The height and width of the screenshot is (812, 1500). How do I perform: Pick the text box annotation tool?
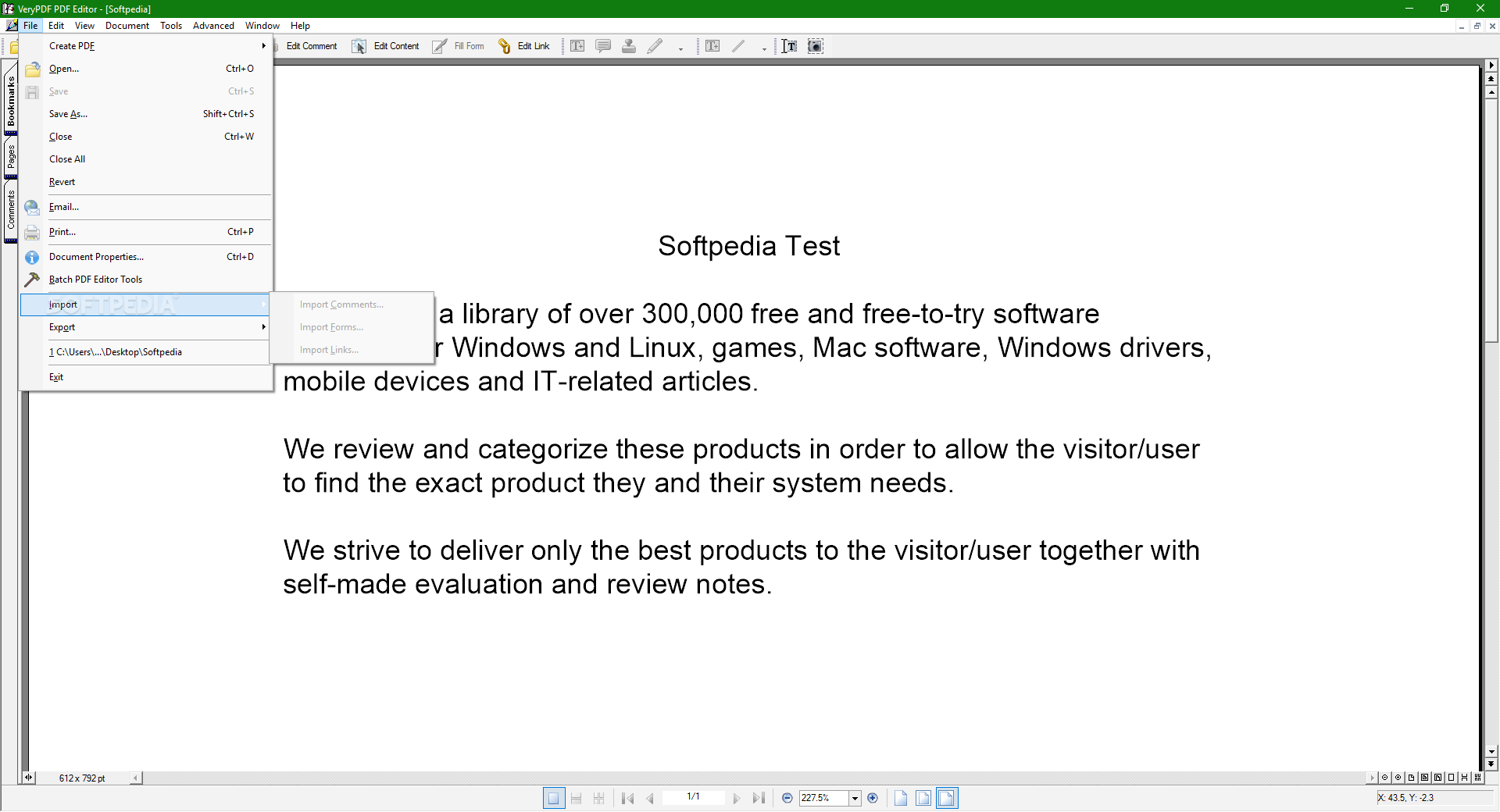(x=577, y=46)
